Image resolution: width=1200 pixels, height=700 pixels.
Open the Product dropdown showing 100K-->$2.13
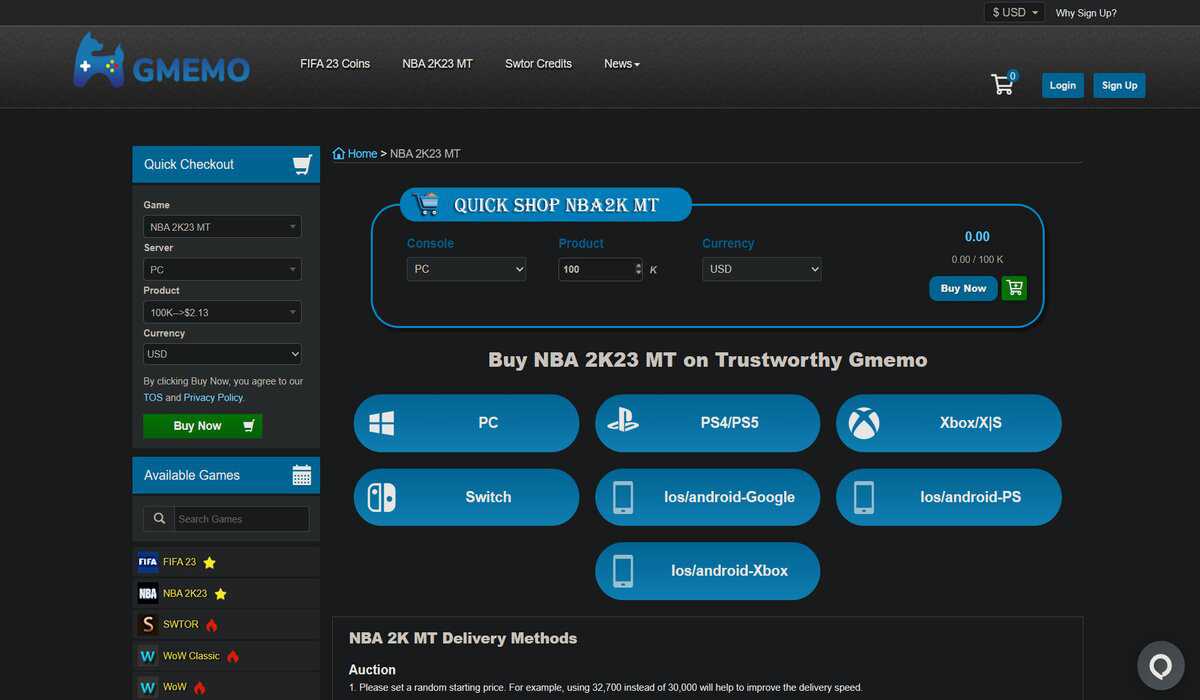[222, 312]
